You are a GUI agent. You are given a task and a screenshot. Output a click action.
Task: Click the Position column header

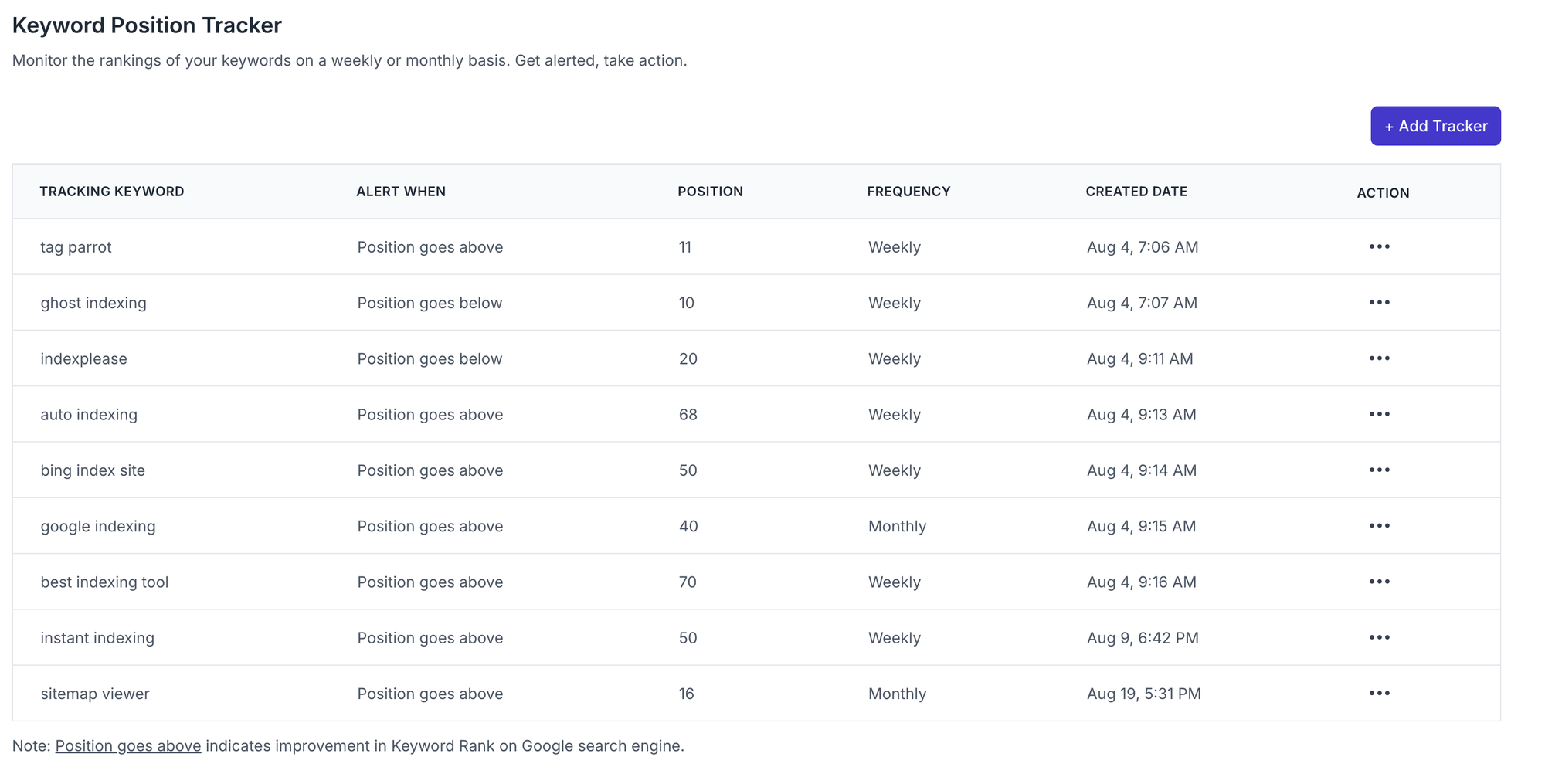pos(710,192)
